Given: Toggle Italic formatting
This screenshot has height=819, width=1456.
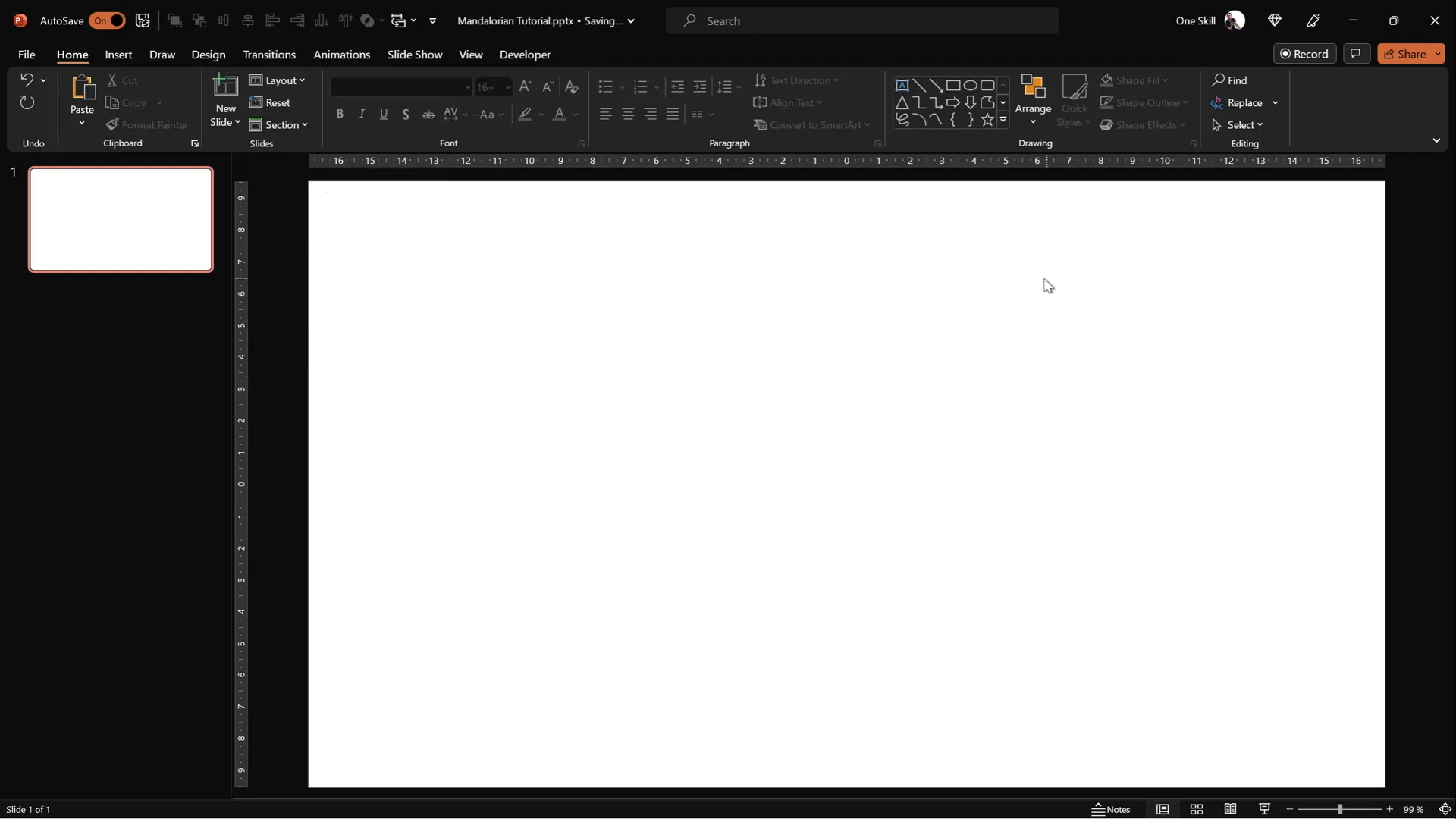Looking at the screenshot, I should pyautogui.click(x=362, y=114).
